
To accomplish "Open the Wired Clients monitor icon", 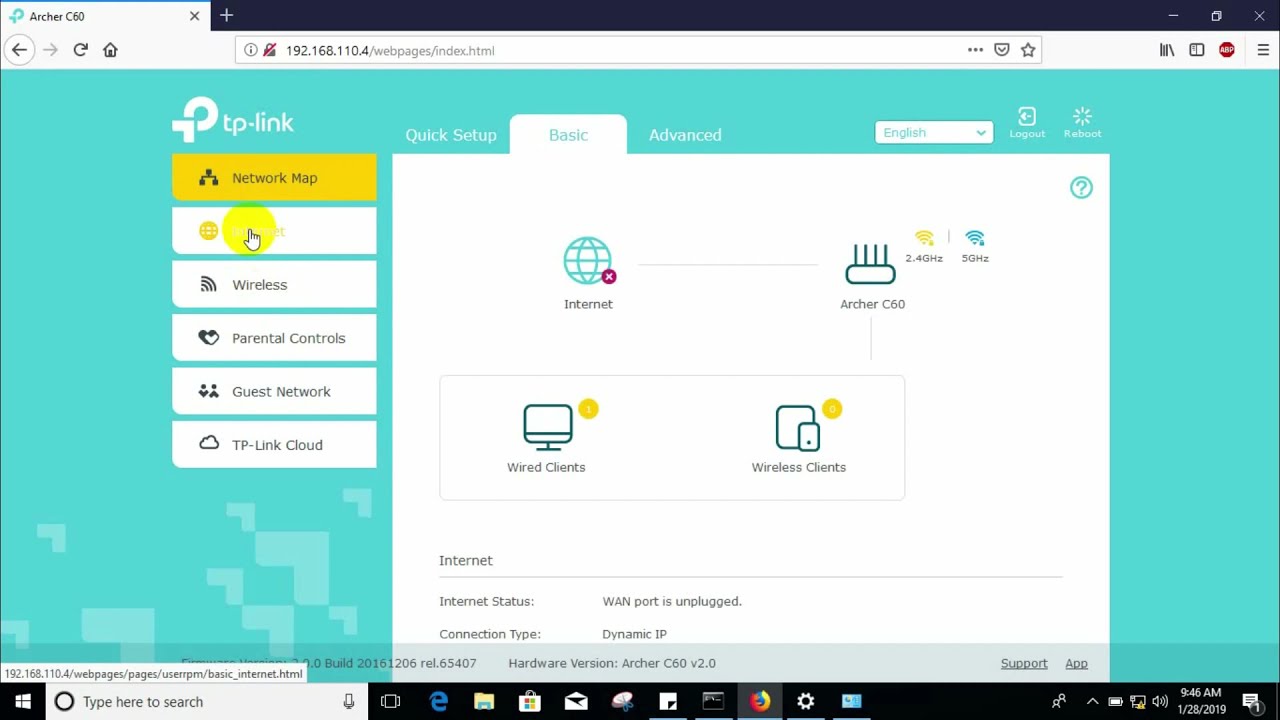I will coord(548,427).
